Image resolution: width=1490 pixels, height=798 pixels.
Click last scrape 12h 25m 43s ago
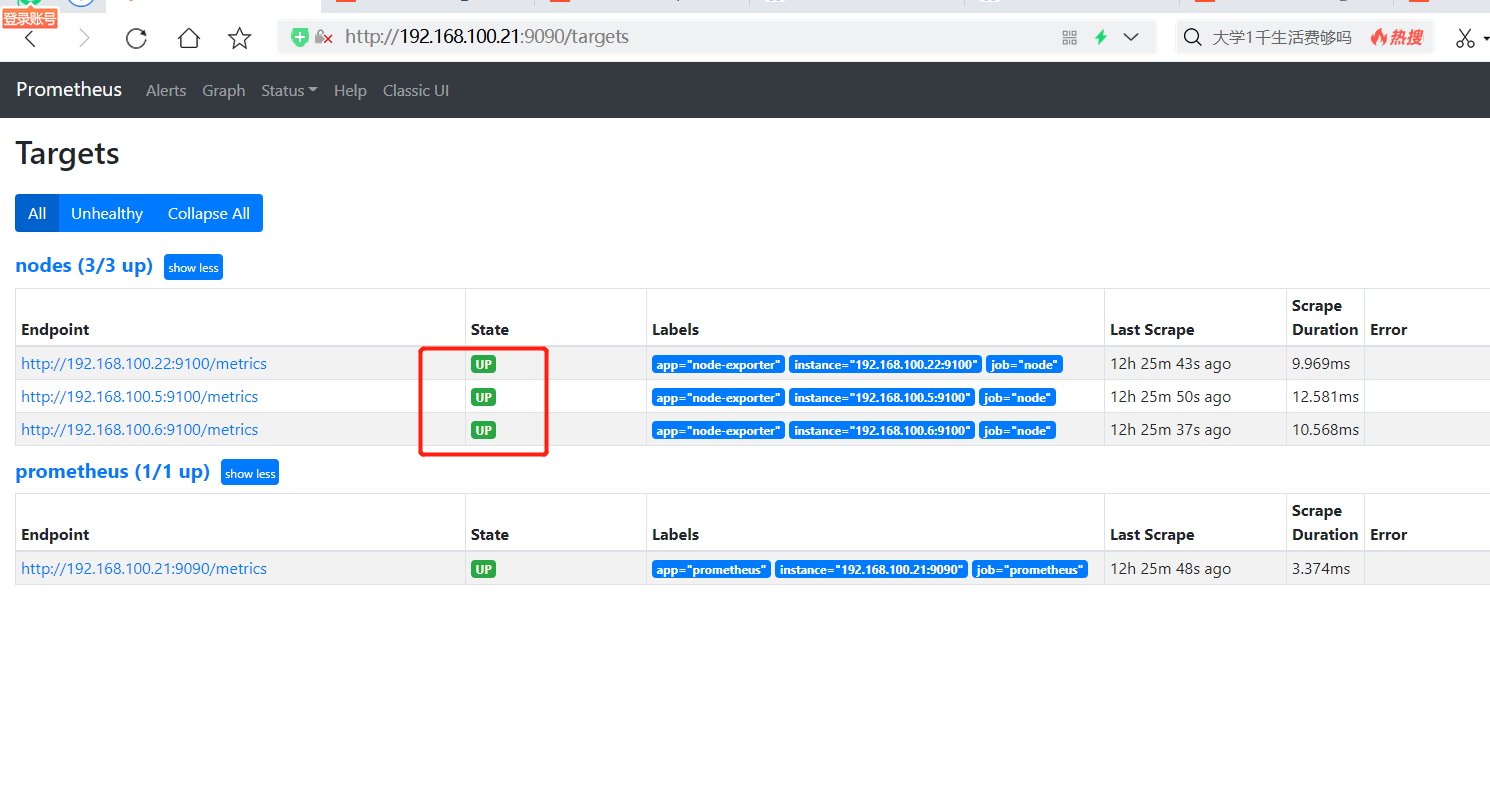(1170, 364)
